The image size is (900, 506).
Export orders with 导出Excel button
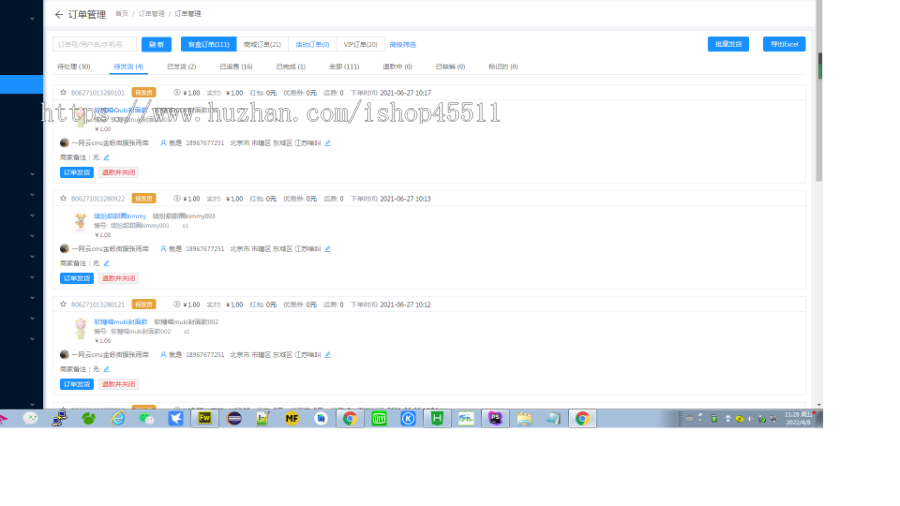coord(784,44)
